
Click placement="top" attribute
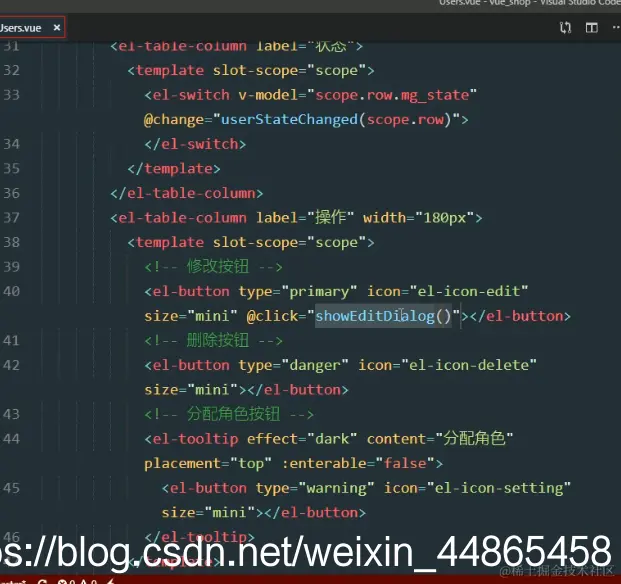(208, 463)
